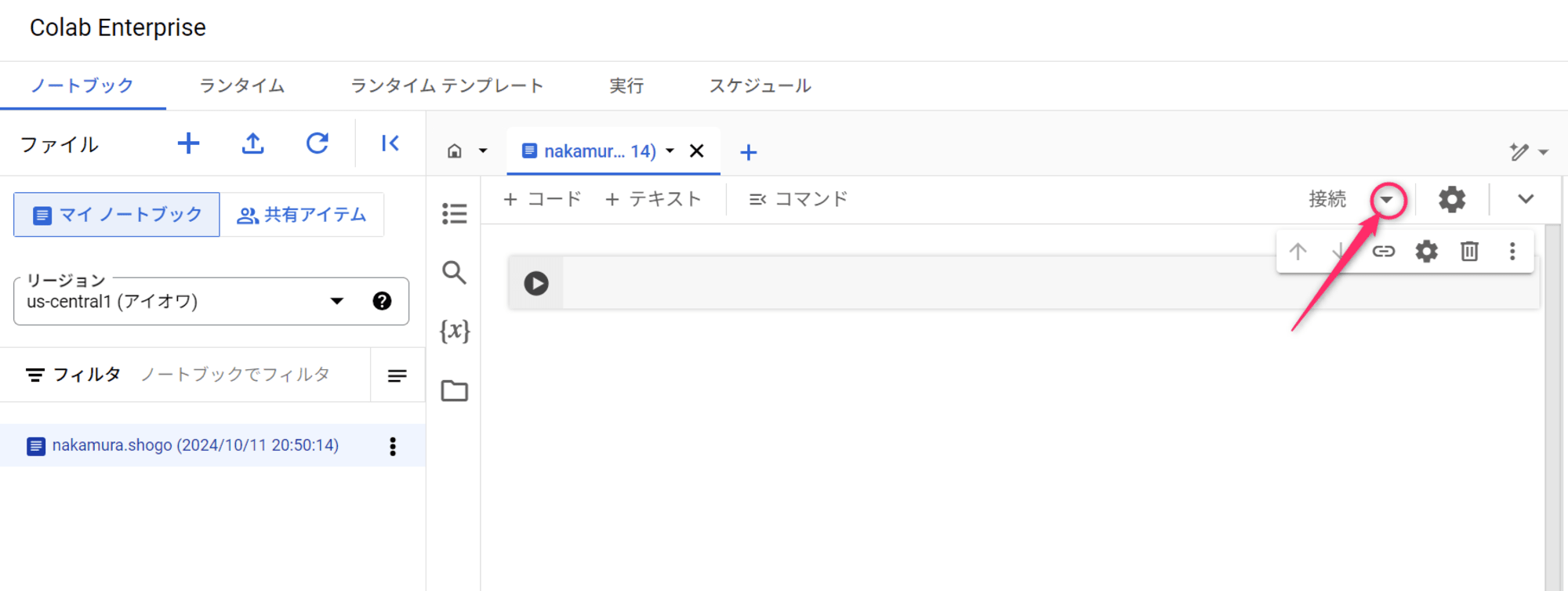Open the command palette

click(798, 199)
